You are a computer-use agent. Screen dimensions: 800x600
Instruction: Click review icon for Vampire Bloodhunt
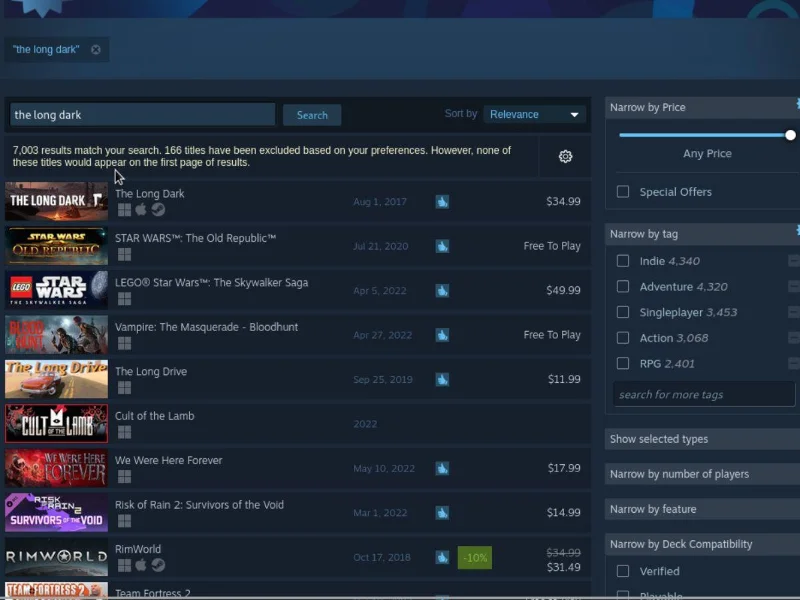coord(442,335)
